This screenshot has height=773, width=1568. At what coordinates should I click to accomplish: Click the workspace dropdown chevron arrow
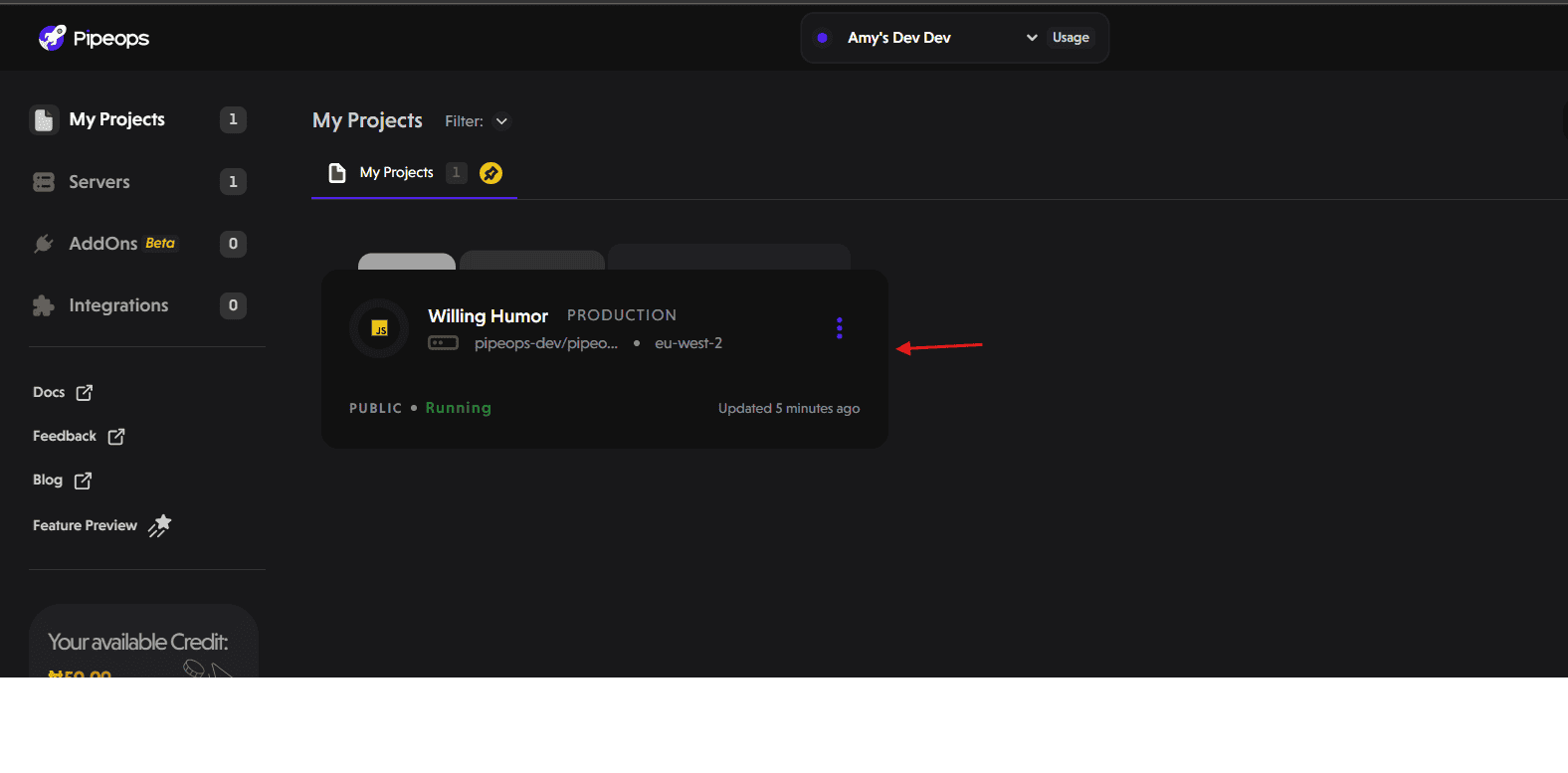1032,38
